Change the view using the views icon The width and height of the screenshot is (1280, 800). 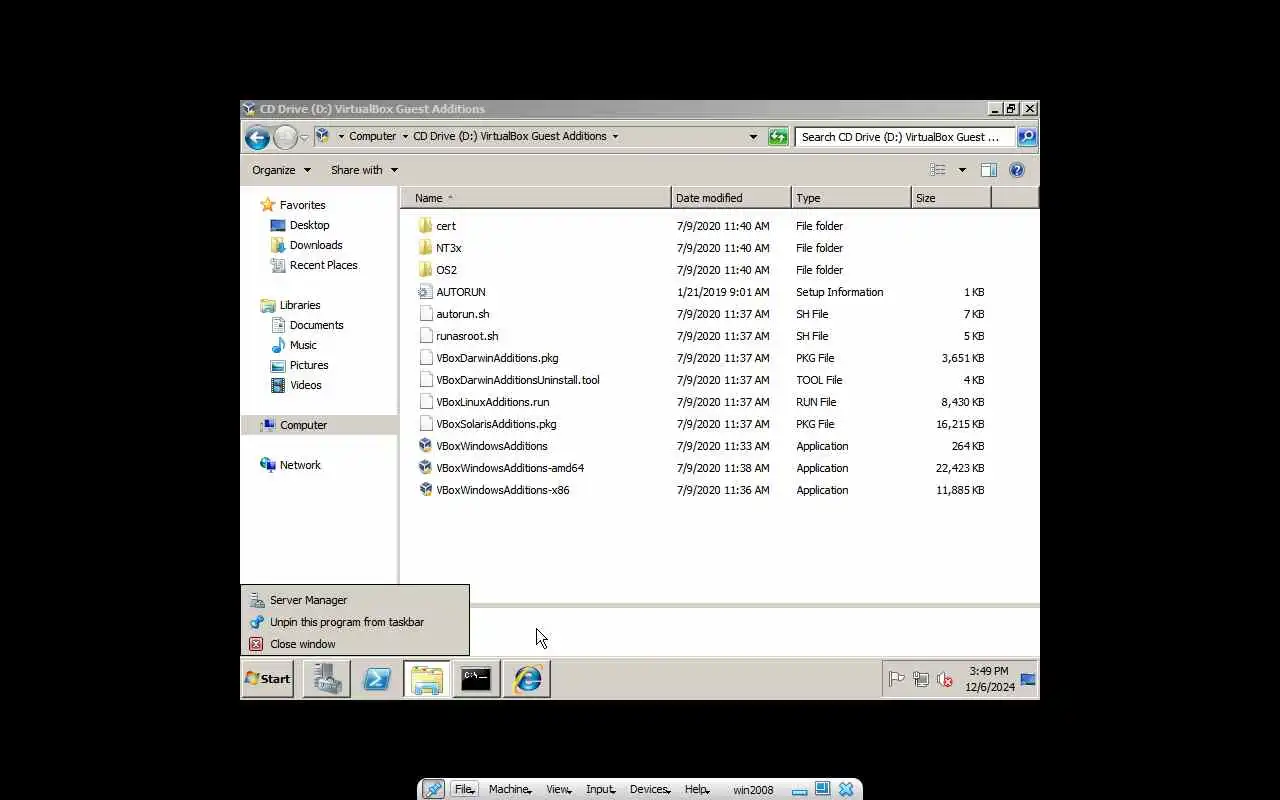pyautogui.click(x=938, y=170)
